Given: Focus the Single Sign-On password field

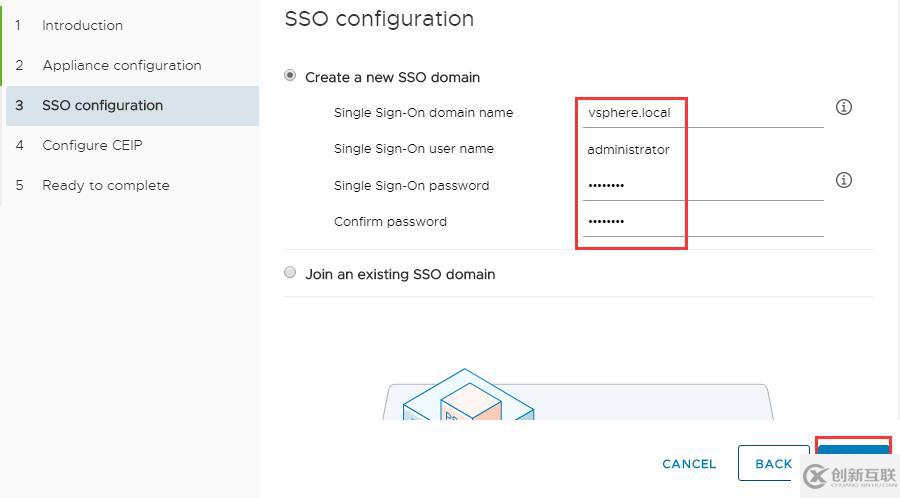Looking at the screenshot, I should [703, 185].
